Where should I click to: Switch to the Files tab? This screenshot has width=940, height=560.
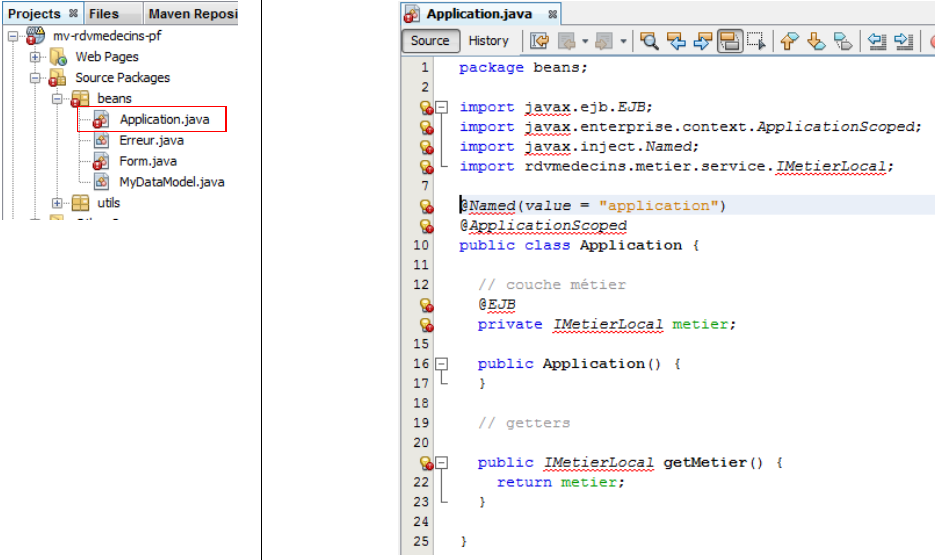point(103,14)
